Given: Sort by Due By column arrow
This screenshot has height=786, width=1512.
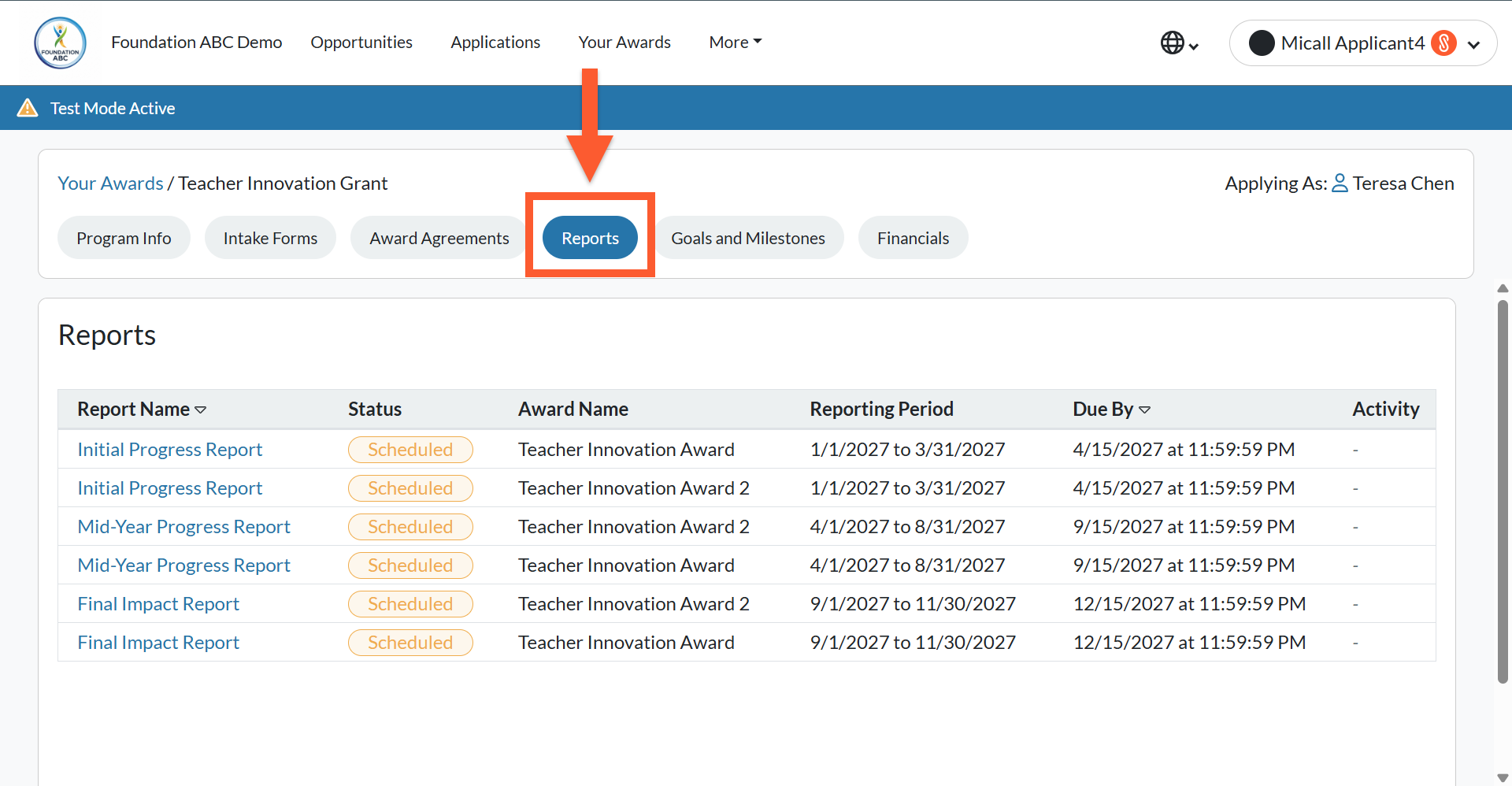Looking at the screenshot, I should click(1144, 410).
